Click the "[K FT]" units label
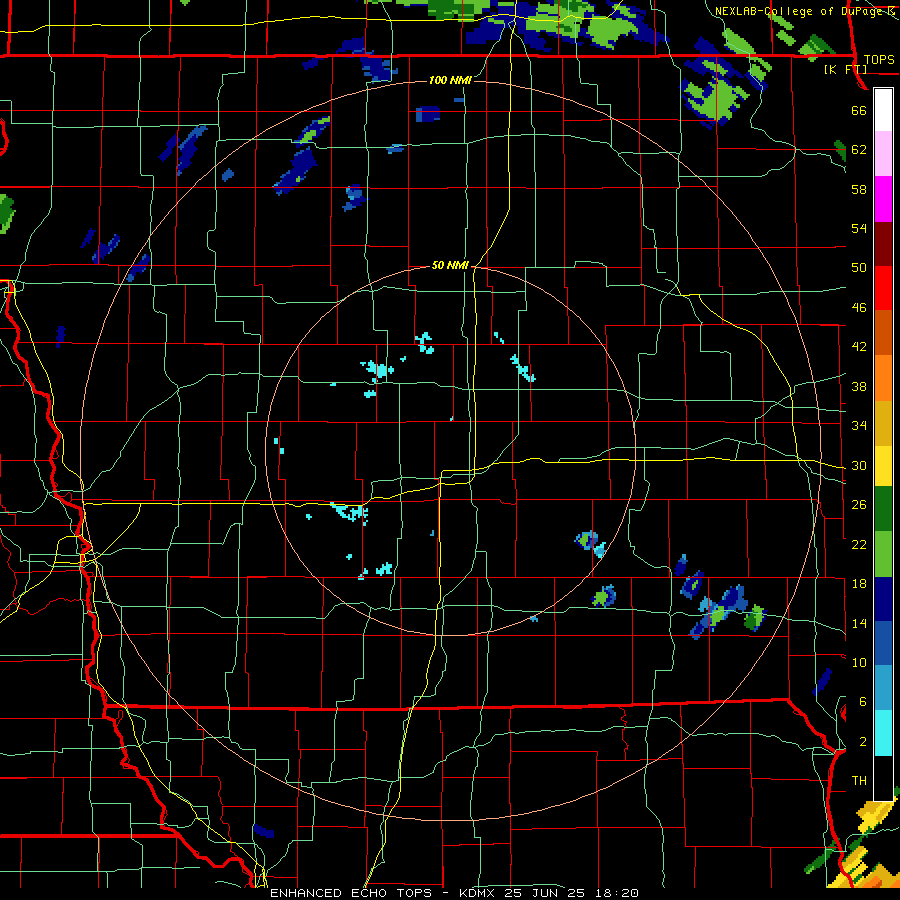The width and height of the screenshot is (900, 900). [845, 69]
